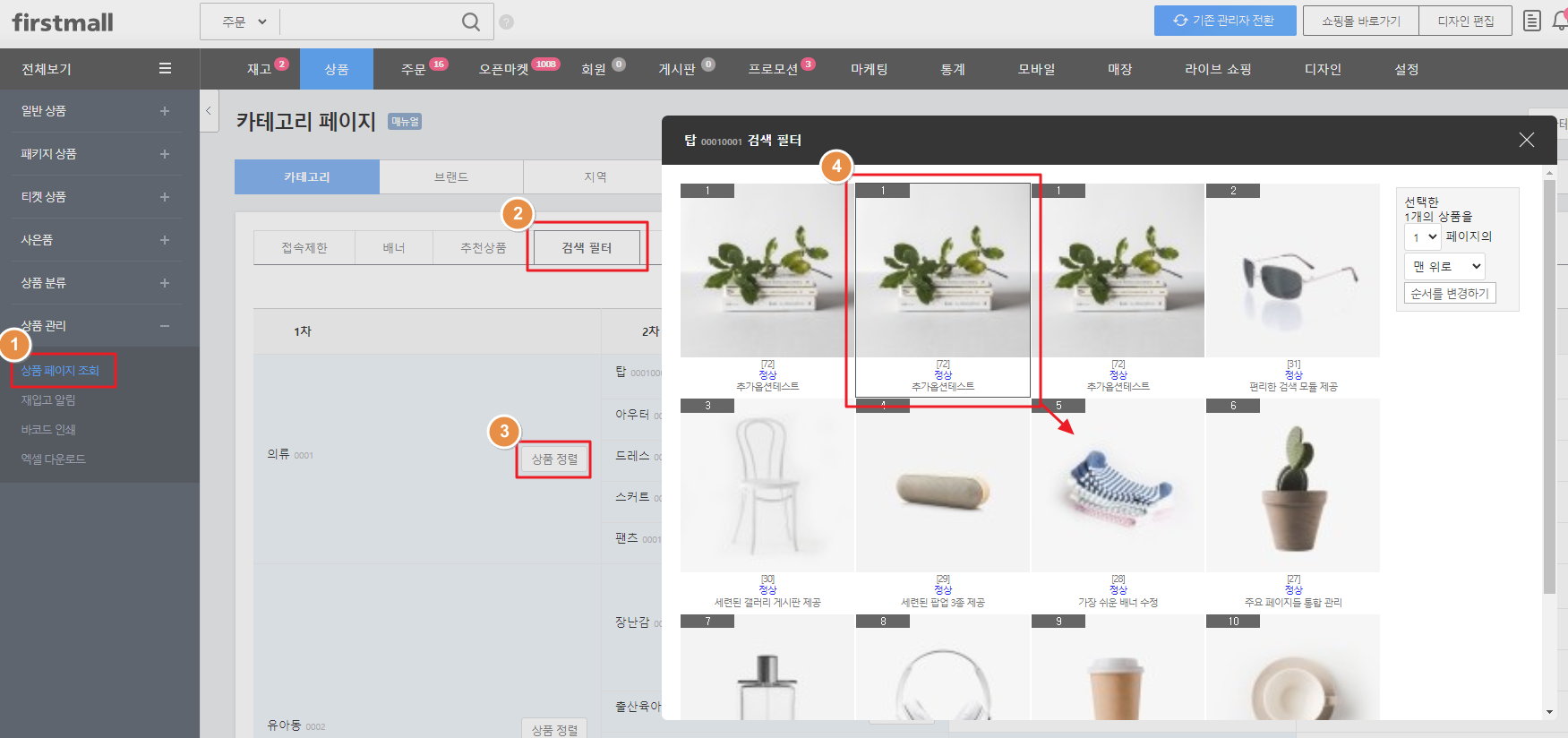Select the coffee cup product thumbnail
The width and height of the screenshot is (1568, 738).
point(1118,667)
